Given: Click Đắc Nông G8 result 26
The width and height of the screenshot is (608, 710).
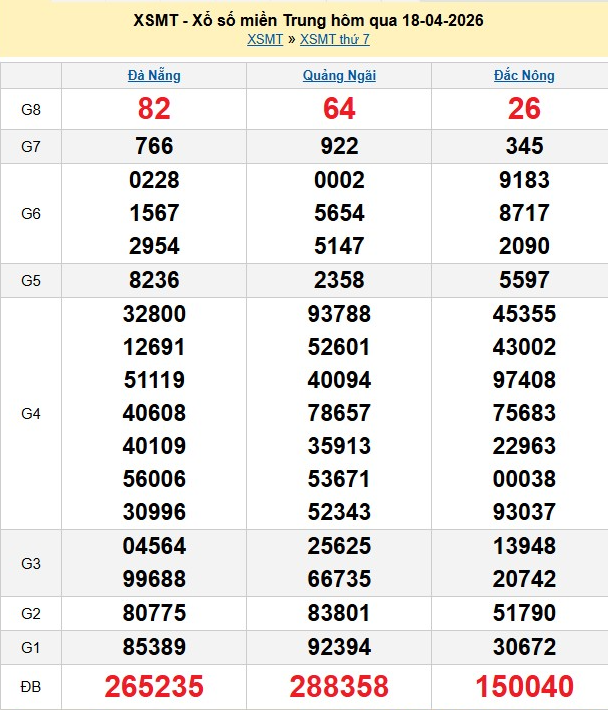Looking at the screenshot, I should [x=524, y=109].
